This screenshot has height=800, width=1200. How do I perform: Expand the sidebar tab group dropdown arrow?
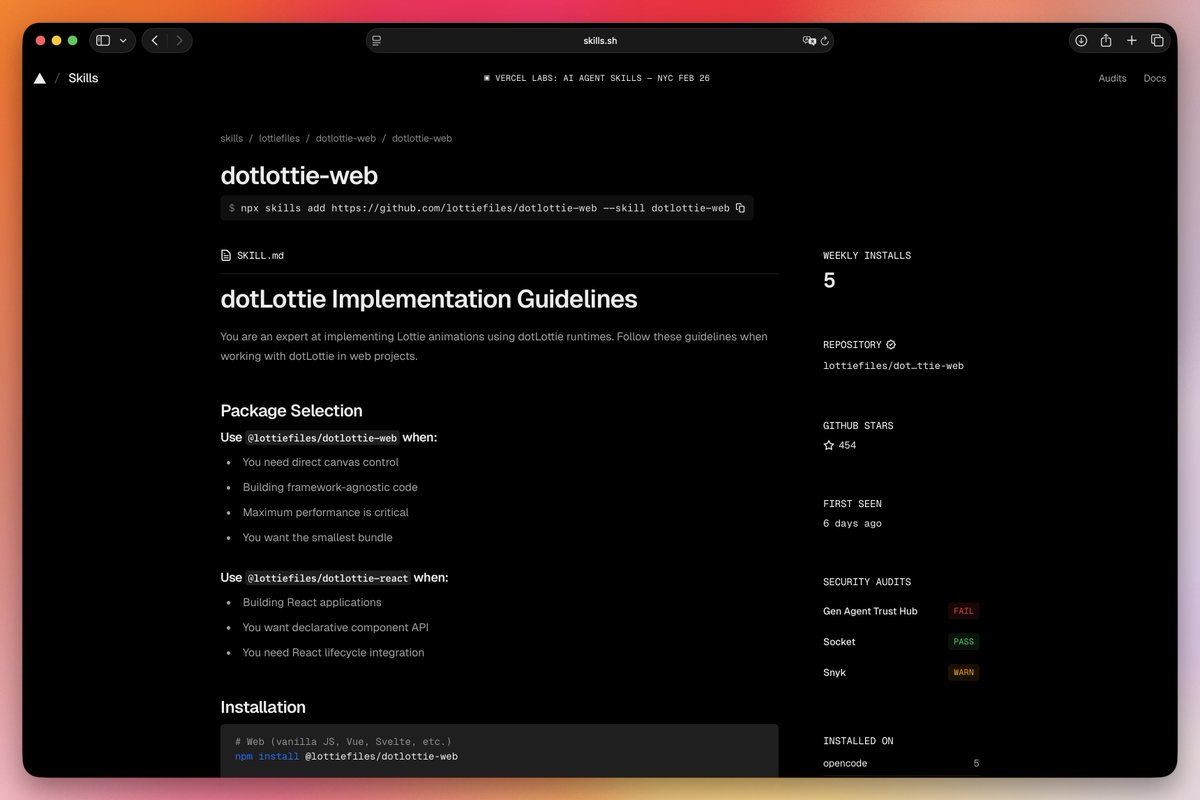click(x=123, y=41)
